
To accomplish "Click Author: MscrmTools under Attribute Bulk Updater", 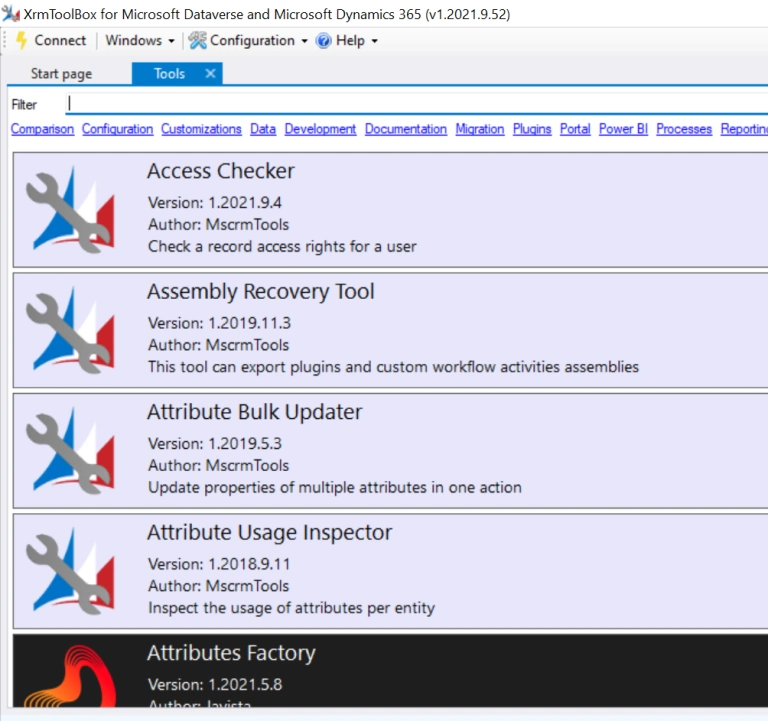I will pos(218,465).
